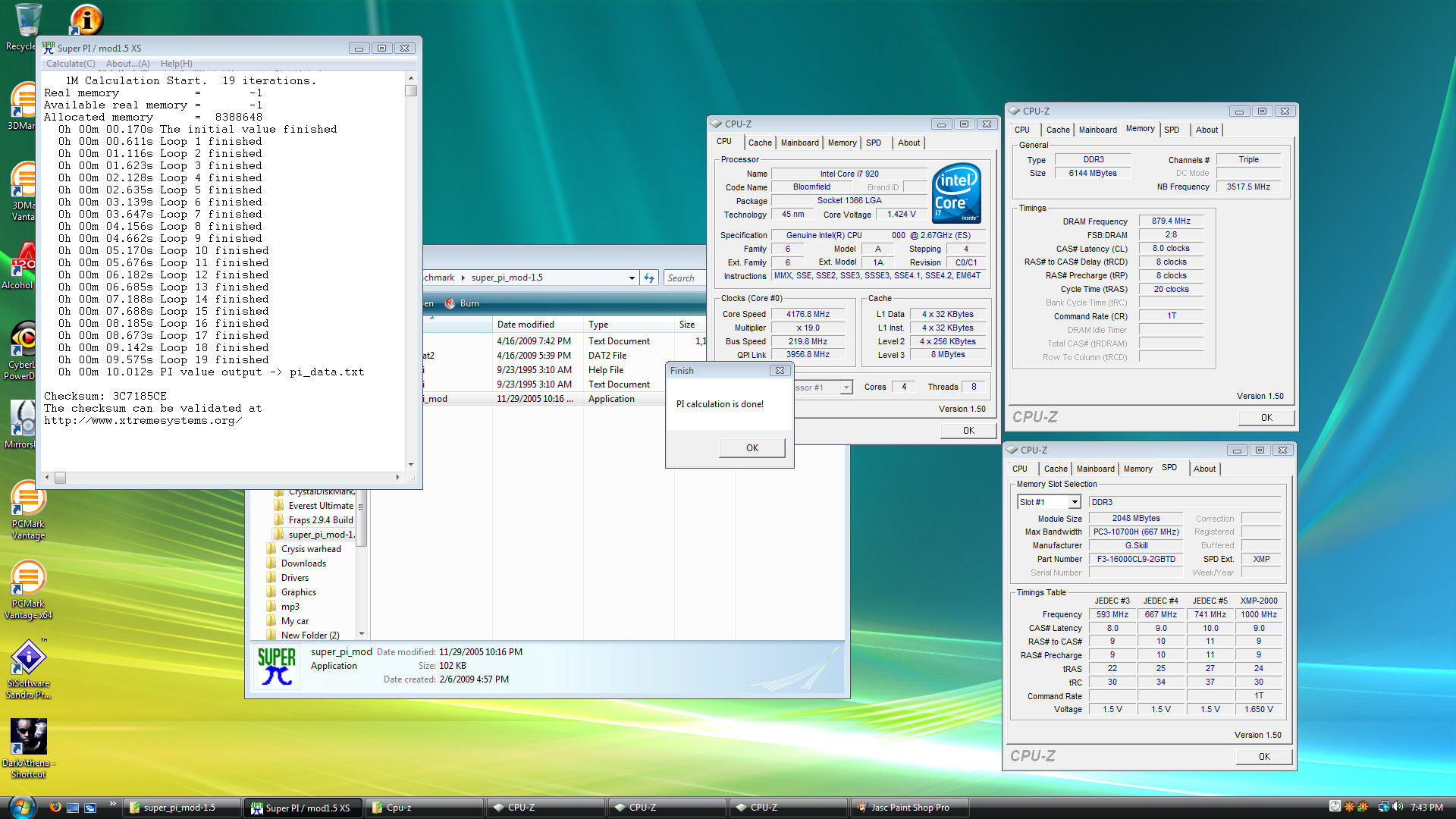Click the Intel Core i7 logo in CPU-Z
The image size is (1456, 819).
956,193
